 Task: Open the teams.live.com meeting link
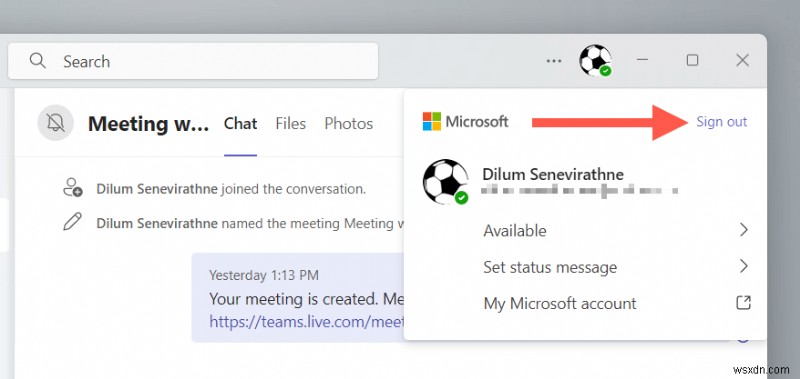point(307,321)
